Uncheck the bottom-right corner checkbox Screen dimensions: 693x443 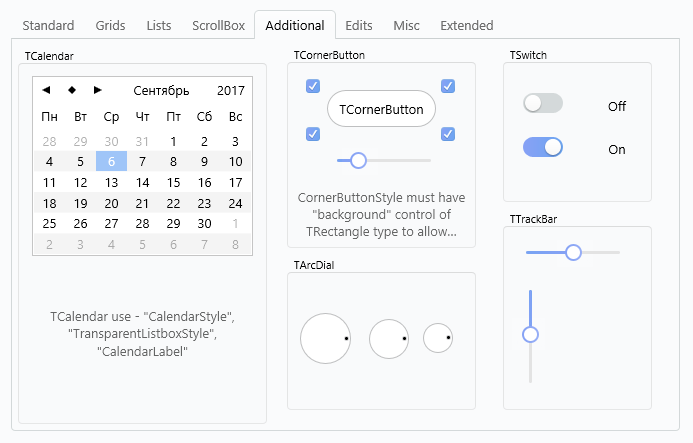(448, 134)
